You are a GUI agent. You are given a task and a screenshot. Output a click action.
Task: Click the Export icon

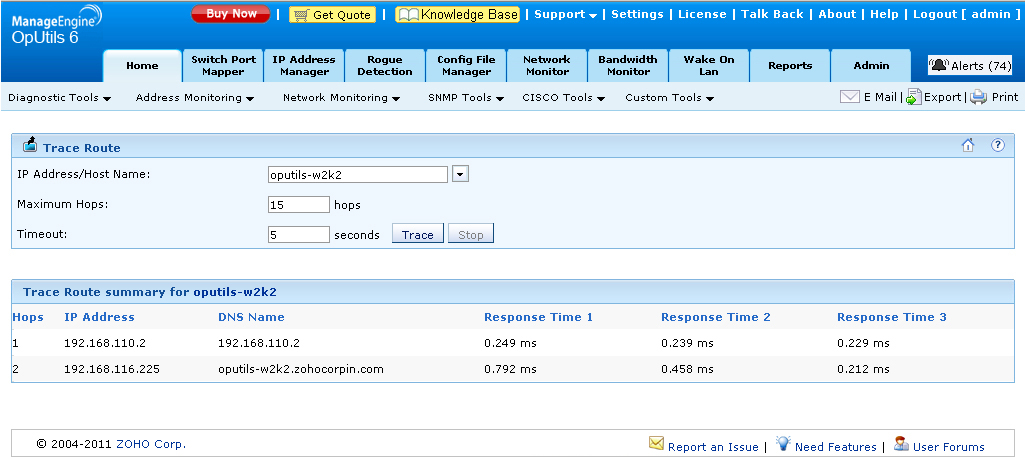pyautogui.click(x=914, y=97)
